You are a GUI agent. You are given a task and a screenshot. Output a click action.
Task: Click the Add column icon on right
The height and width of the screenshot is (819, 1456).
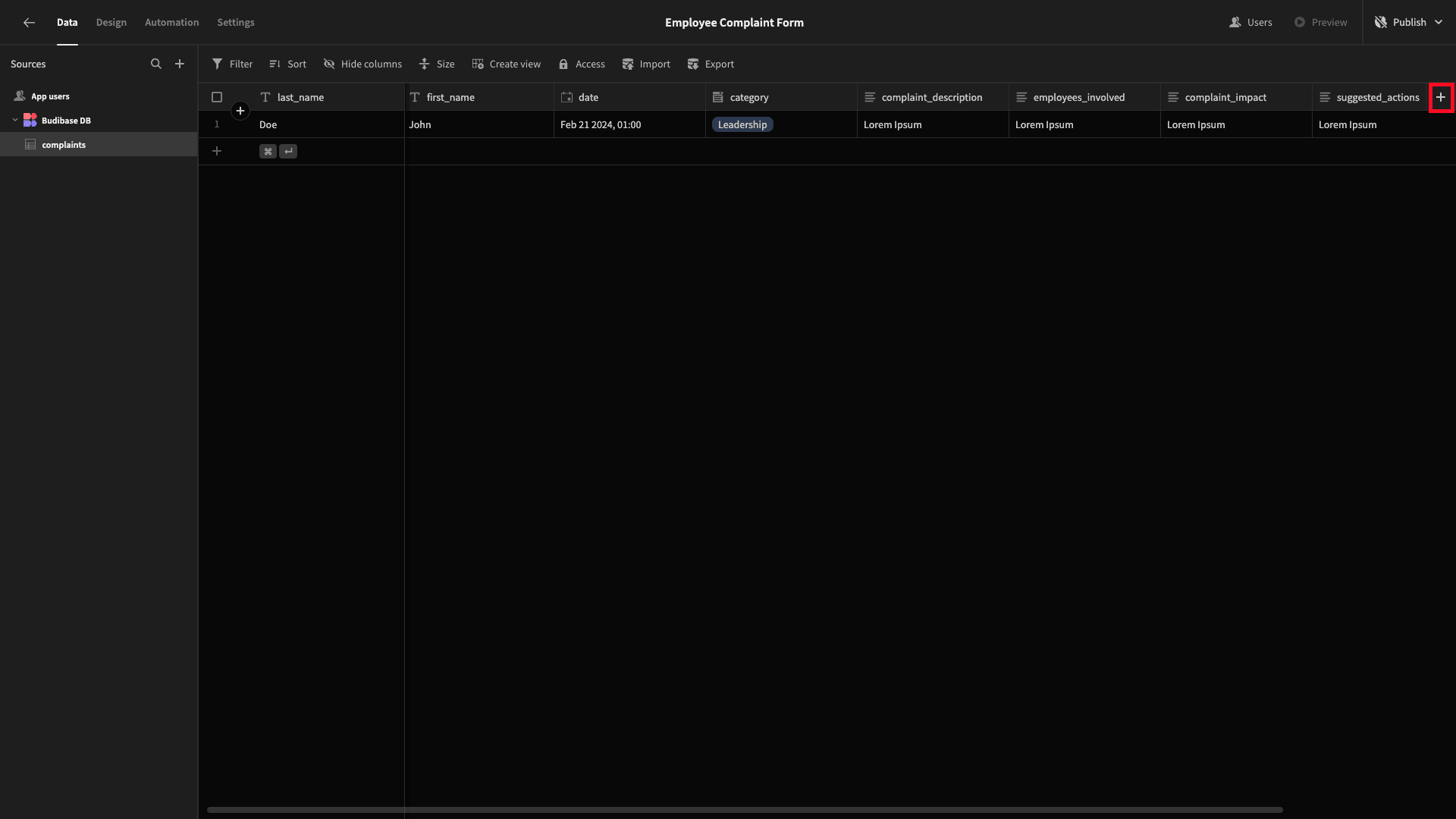coord(1441,97)
